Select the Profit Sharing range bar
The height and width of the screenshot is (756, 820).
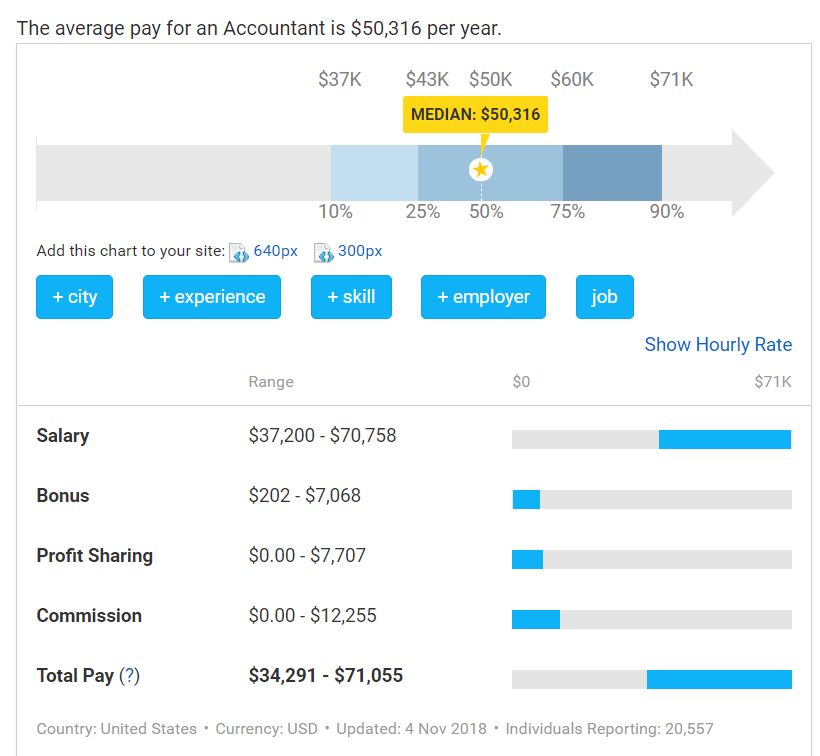coord(527,559)
